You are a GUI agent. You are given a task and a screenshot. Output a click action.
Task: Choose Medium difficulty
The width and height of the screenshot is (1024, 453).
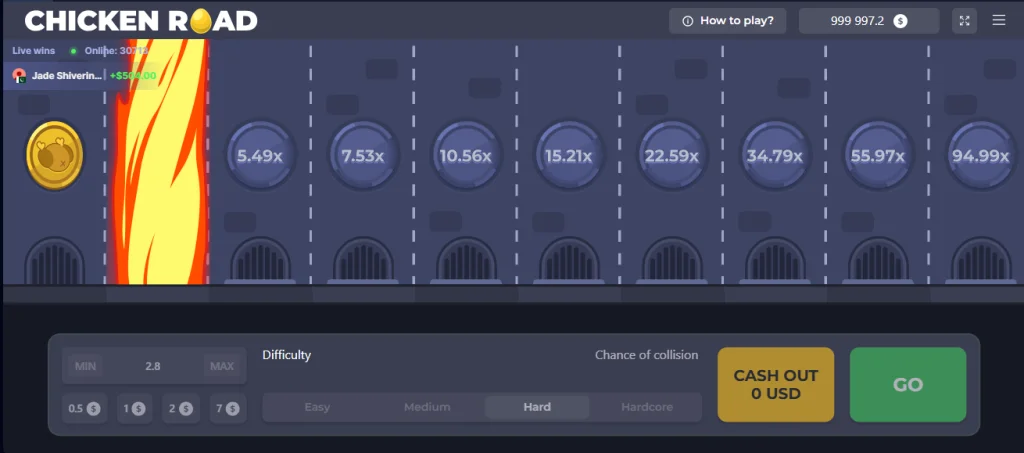point(427,407)
